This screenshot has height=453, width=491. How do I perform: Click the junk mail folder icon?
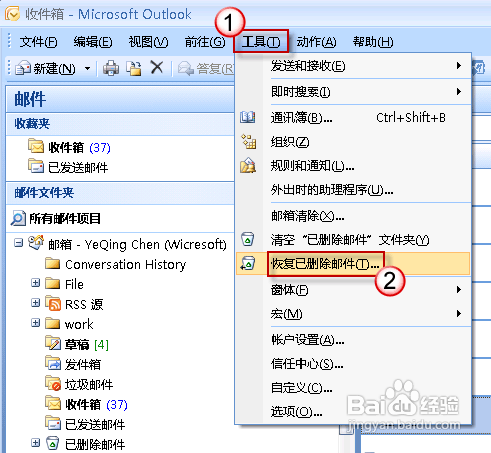click(53, 383)
